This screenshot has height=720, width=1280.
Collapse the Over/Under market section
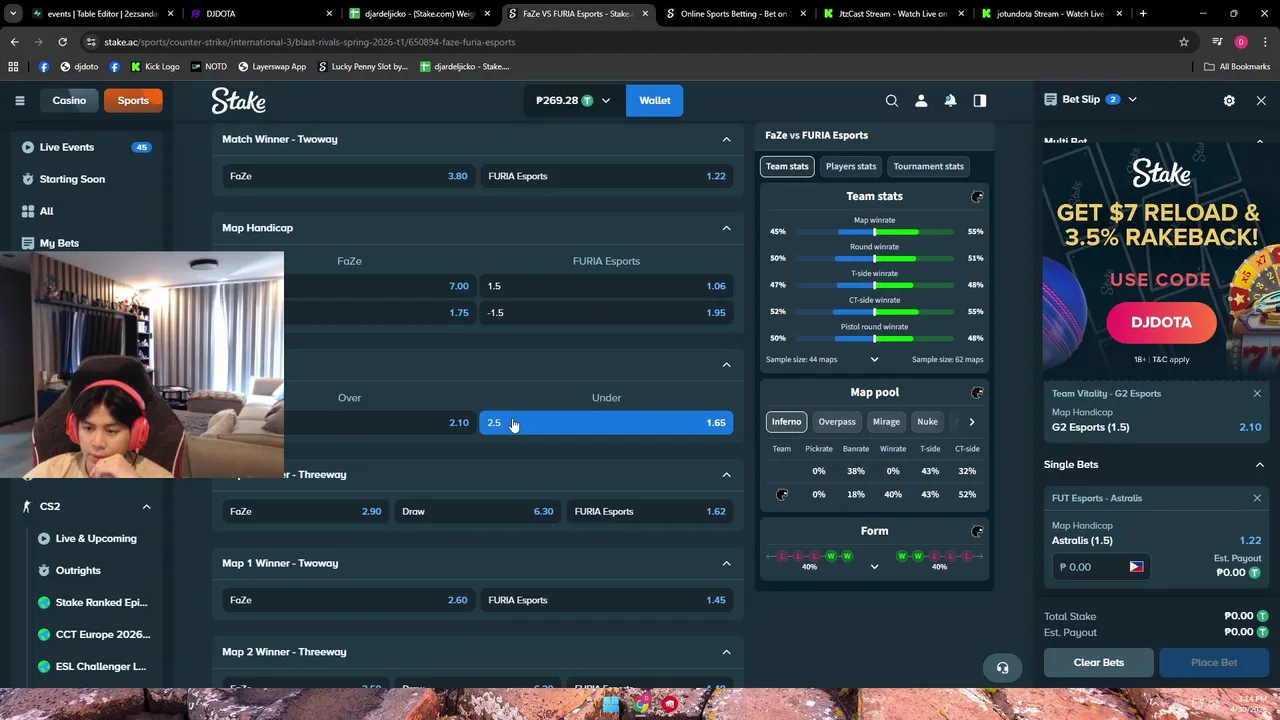point(726,365)
